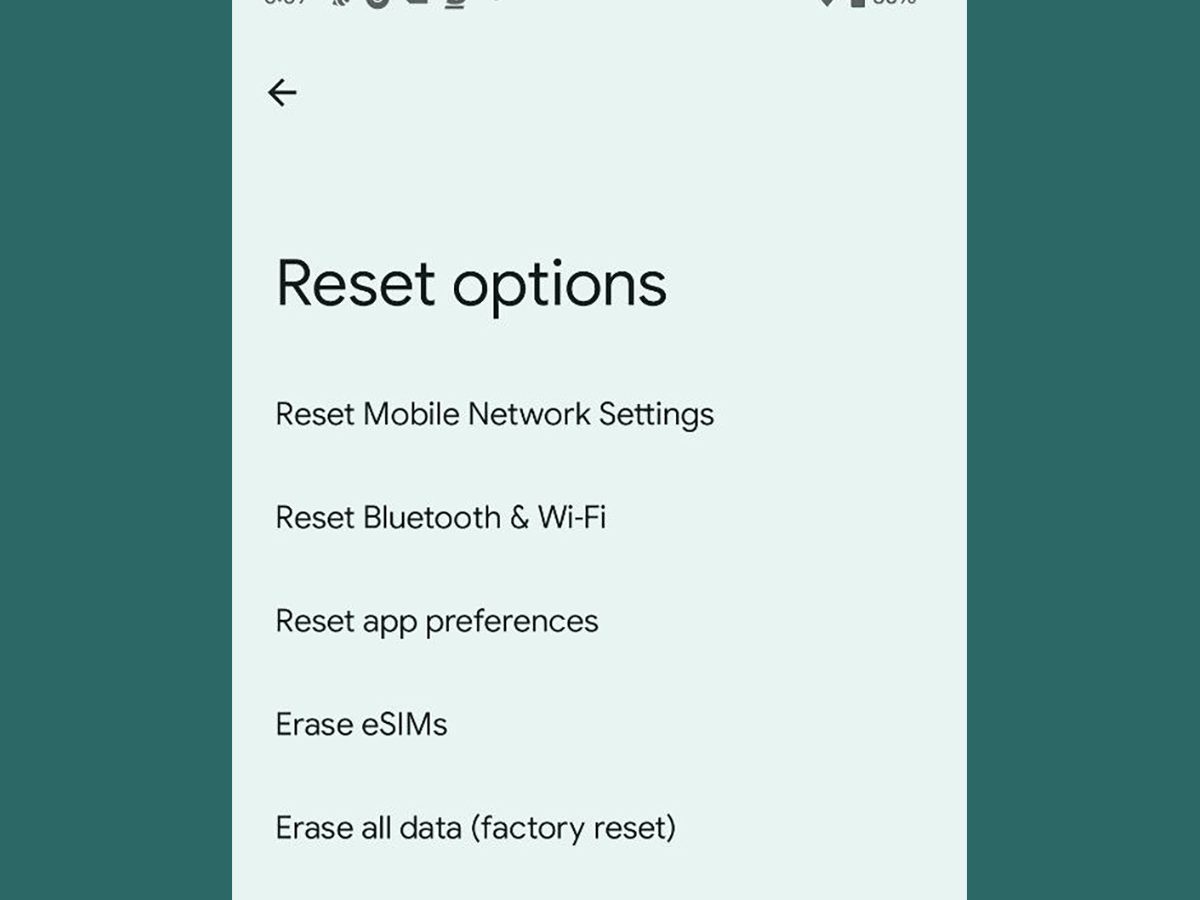
Task: Tap the underlined notification icon in status bar
Action: [x=455, y=3]
